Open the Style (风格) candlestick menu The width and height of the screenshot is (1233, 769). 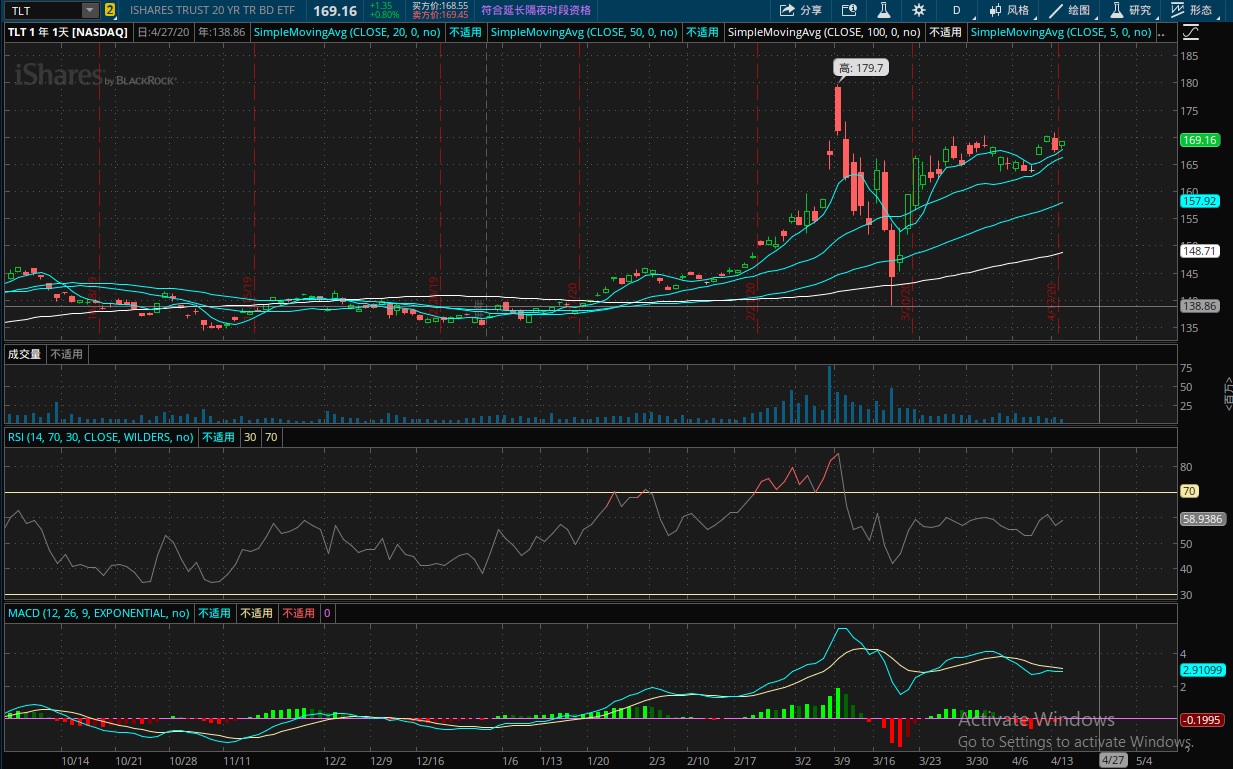point(1008,10)
